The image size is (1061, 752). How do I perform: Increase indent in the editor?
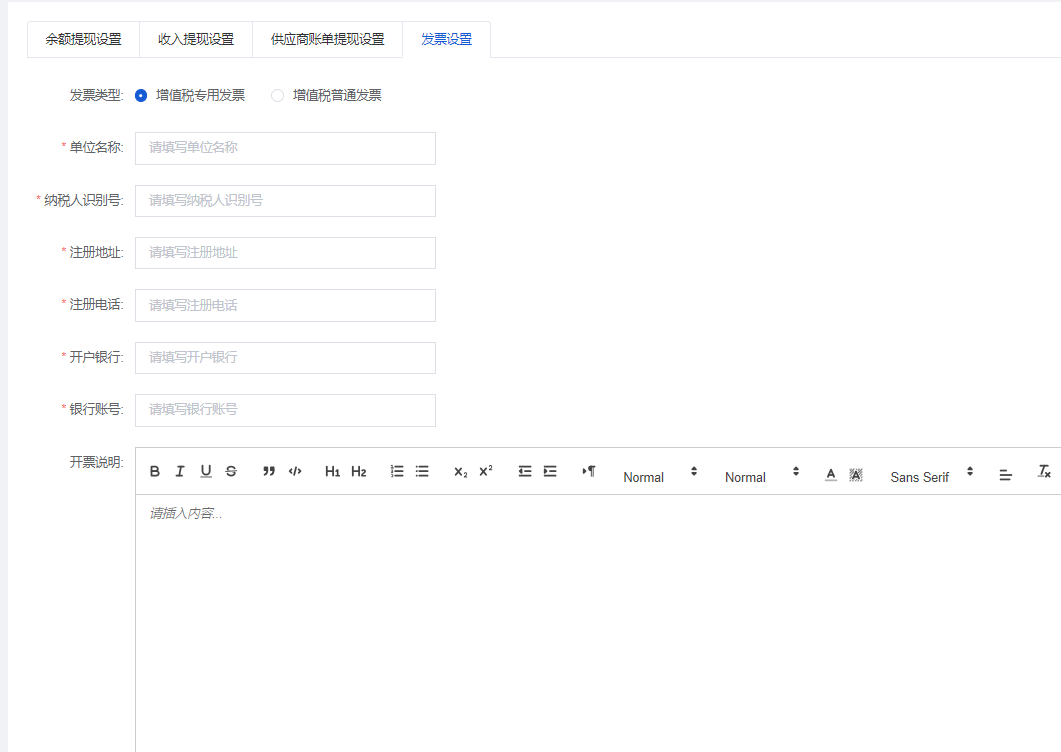(x=550, y=471)
